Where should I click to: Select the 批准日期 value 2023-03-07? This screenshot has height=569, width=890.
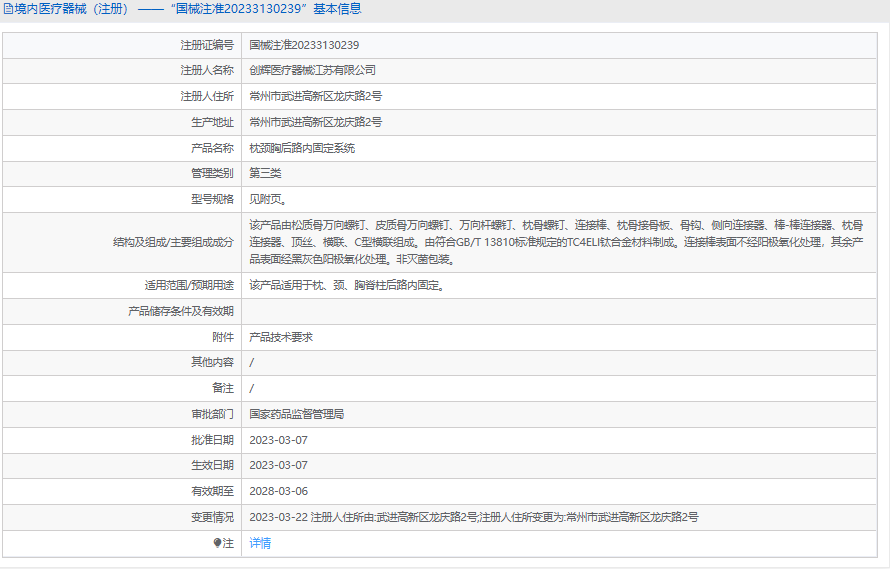[279, 440]
